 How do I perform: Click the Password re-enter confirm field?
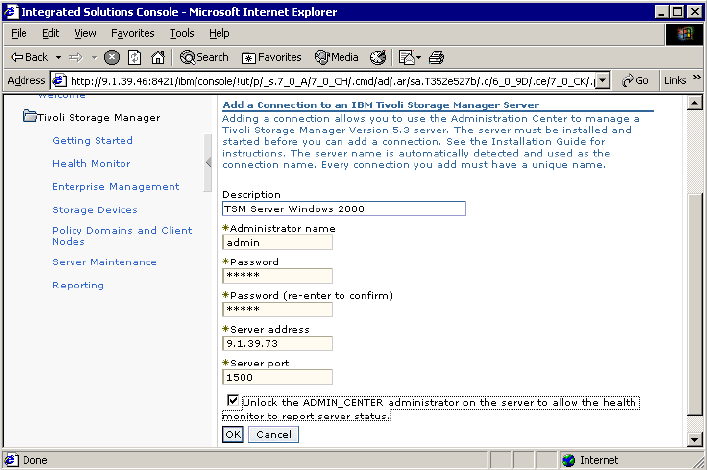click(x=277, y=309)
